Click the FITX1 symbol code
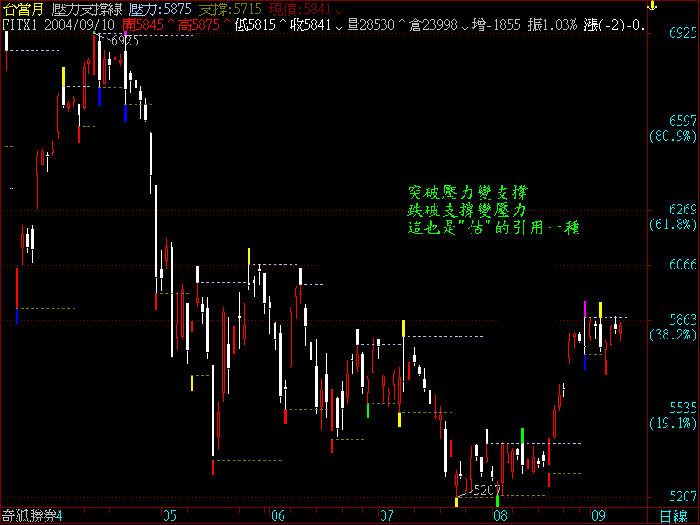The height and width of the screenshot is (525, 700). (20, 25)
